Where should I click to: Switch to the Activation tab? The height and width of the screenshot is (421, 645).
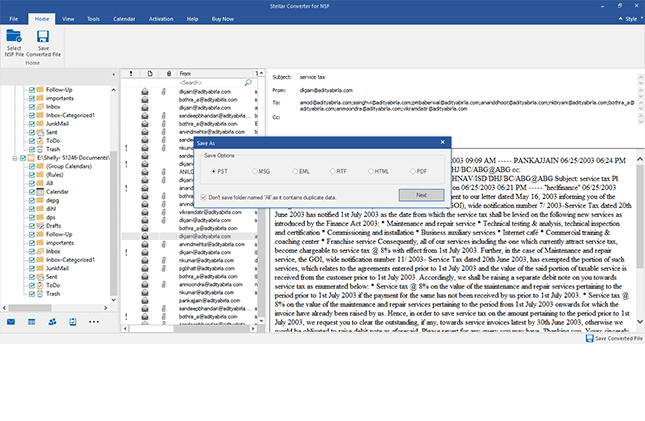coord(160,18)
